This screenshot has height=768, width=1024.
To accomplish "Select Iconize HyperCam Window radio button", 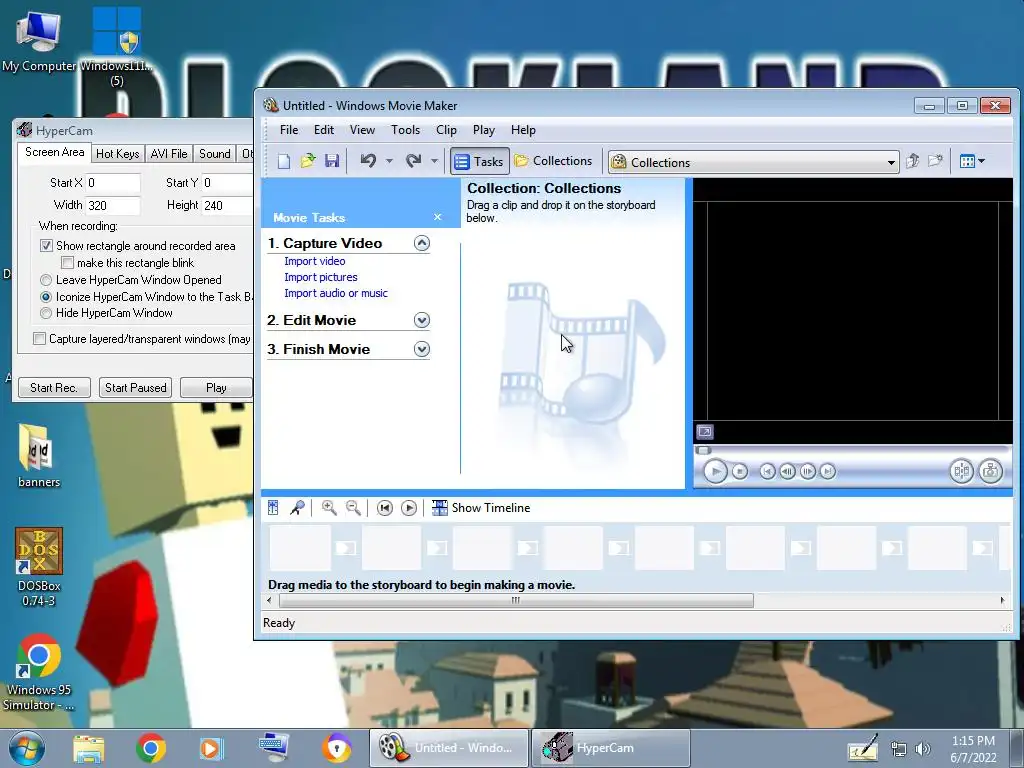I will 46,296.
